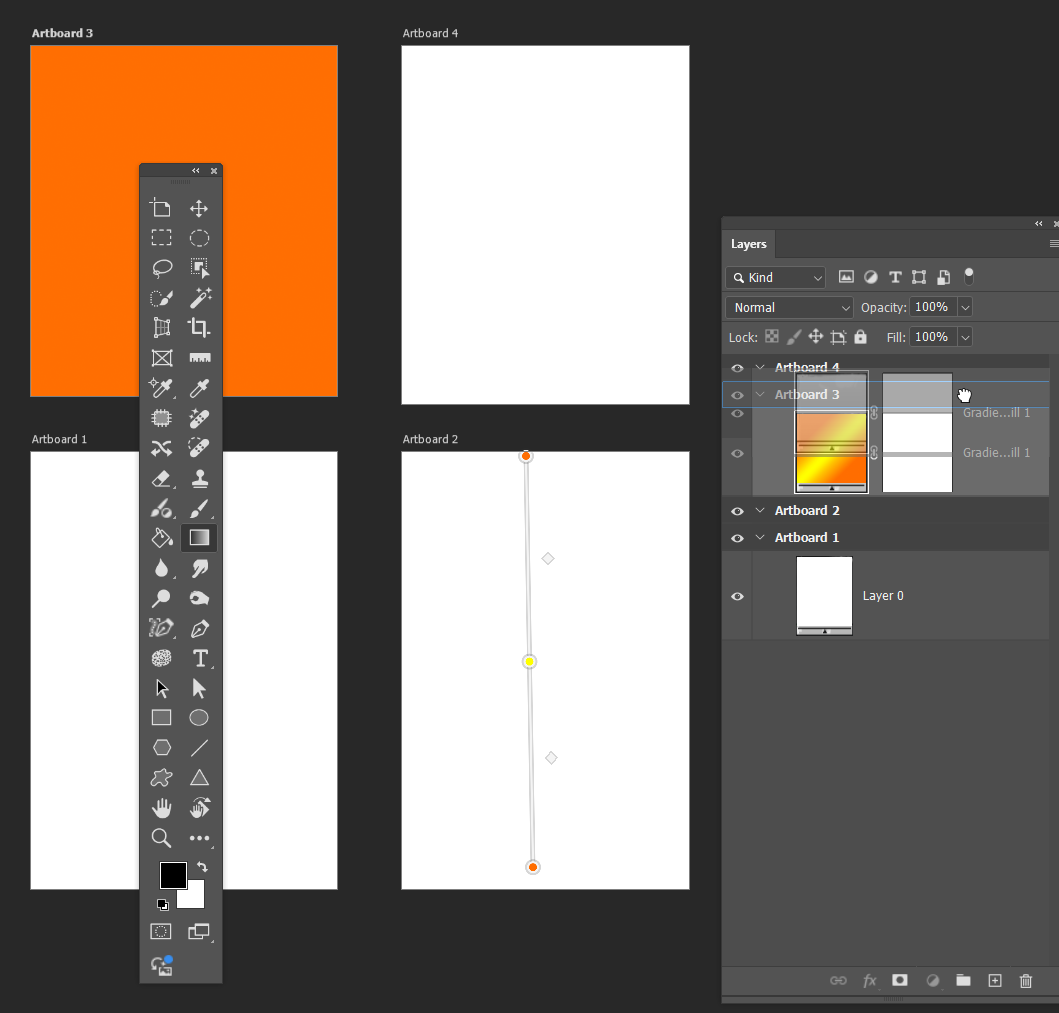Expand the Artboard 1 group
The height and width of the screenshot is (1013, 1059).
pos(759,537)
